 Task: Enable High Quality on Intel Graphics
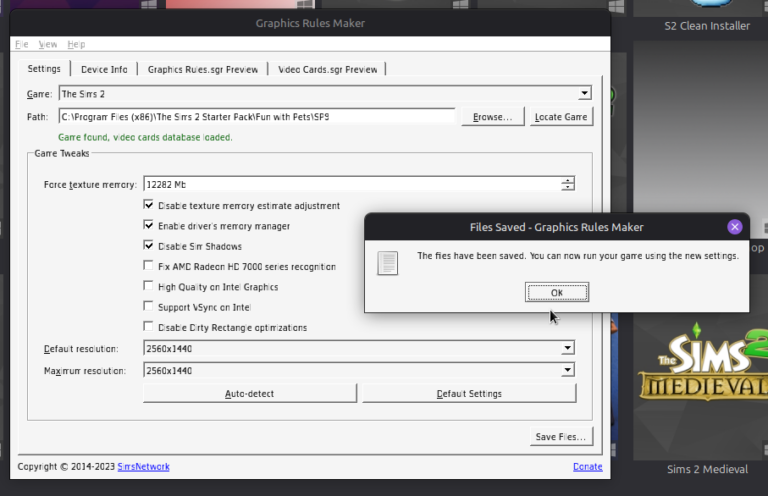point(148,286)
